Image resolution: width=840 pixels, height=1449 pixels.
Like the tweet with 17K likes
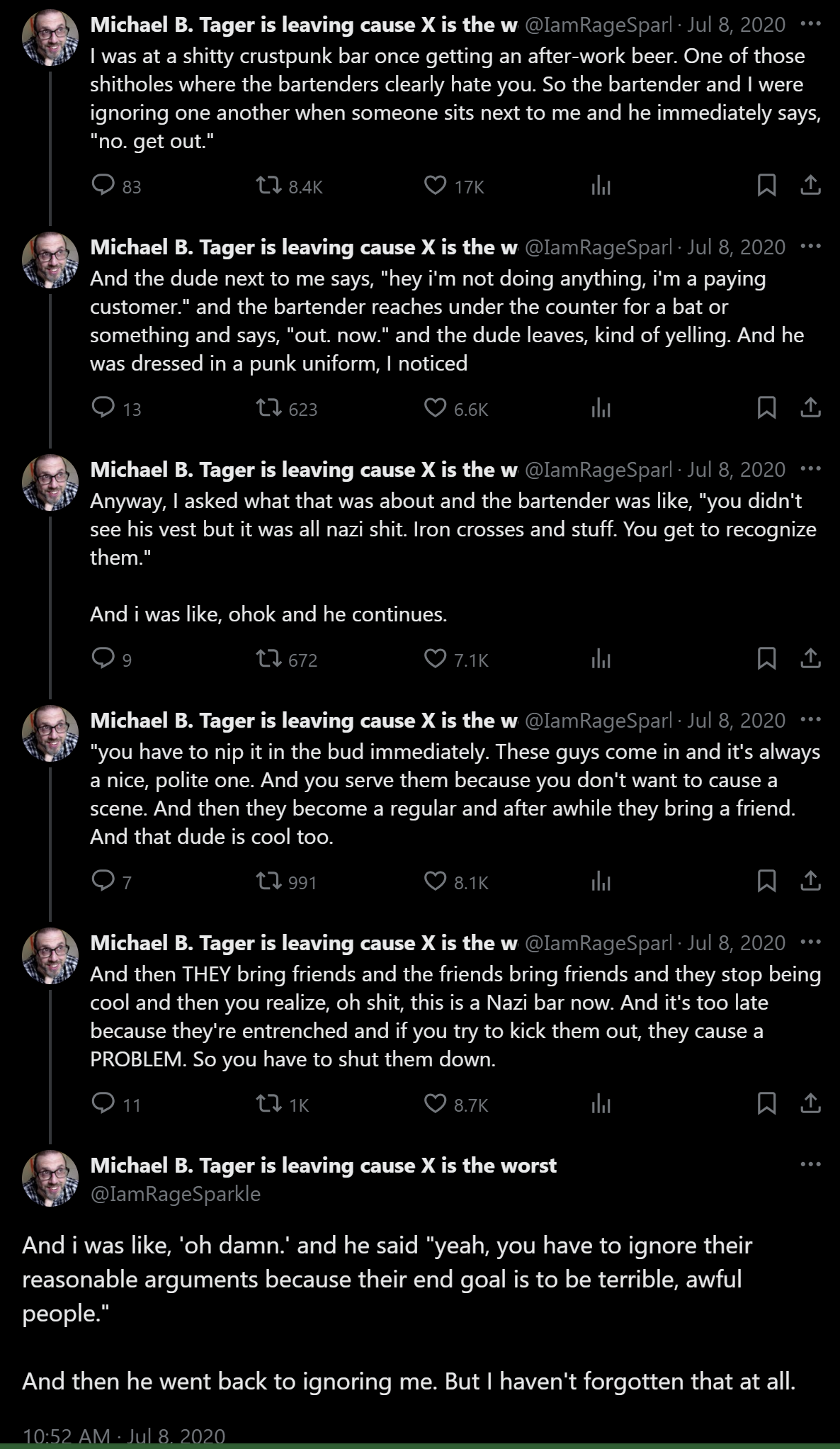(435, 186)
